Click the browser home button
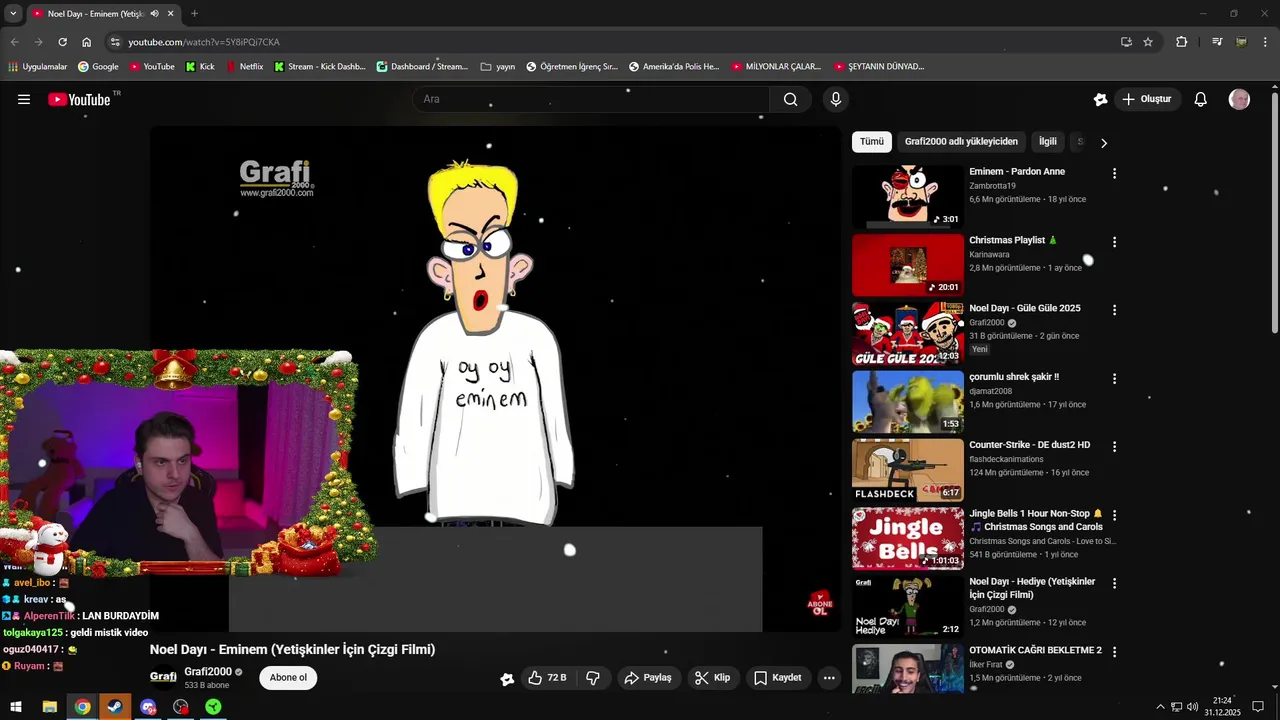This screenshot has height=720, width=1280. (87, 42)
